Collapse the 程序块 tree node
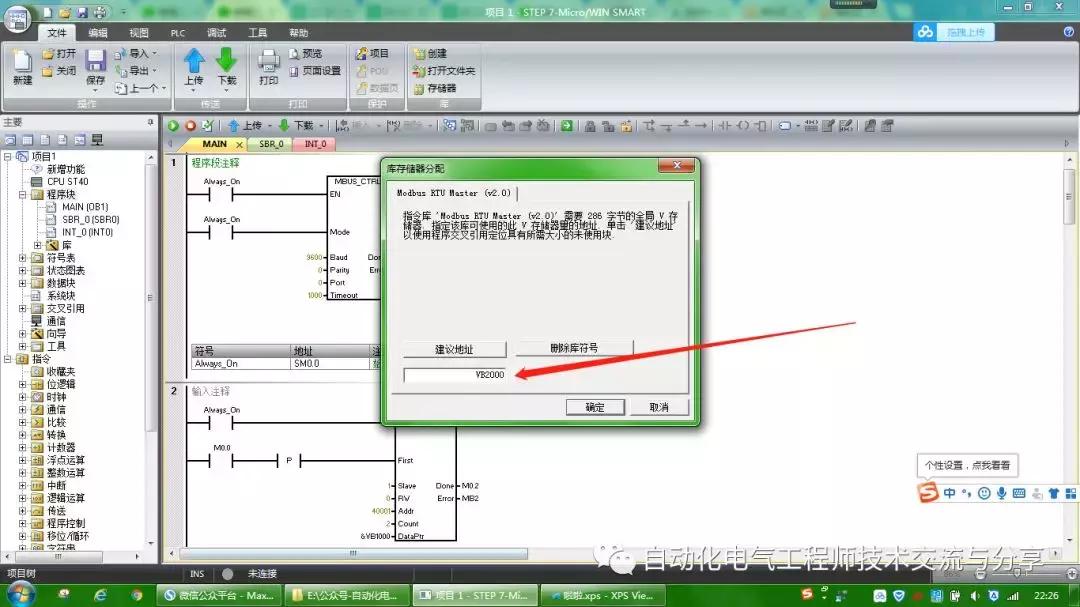Image resolution: width=1080 pixels, height=607 pixels. 23,195
